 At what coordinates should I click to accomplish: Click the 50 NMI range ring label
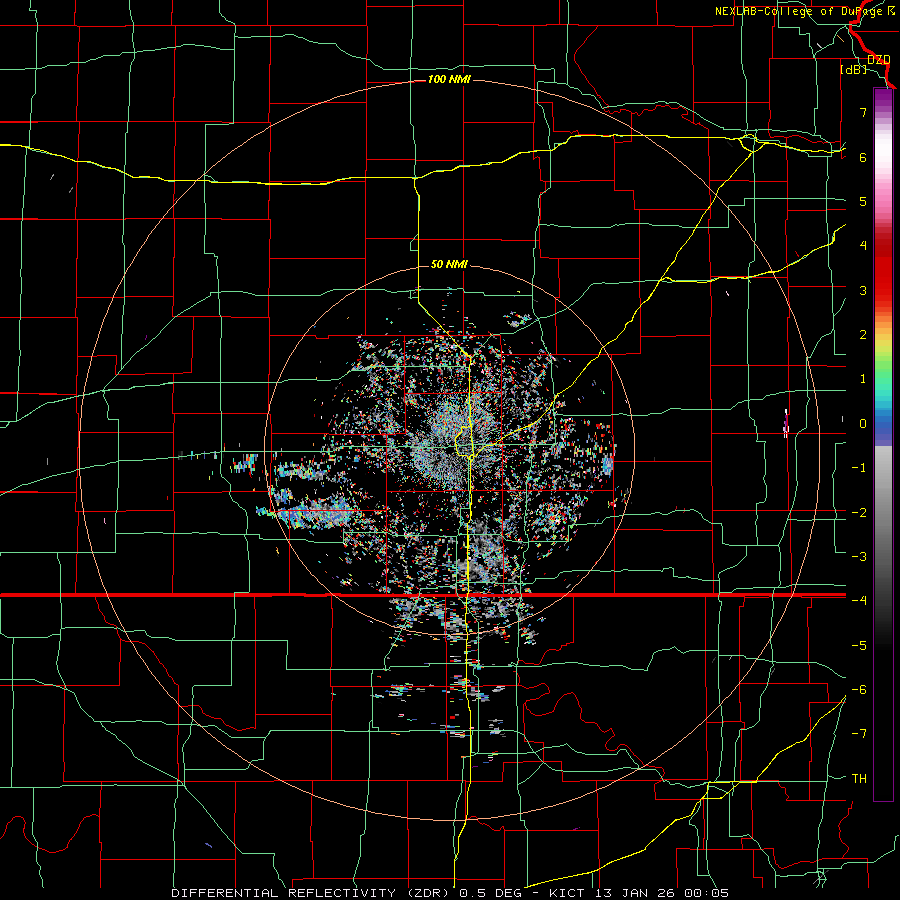(449, 264)
